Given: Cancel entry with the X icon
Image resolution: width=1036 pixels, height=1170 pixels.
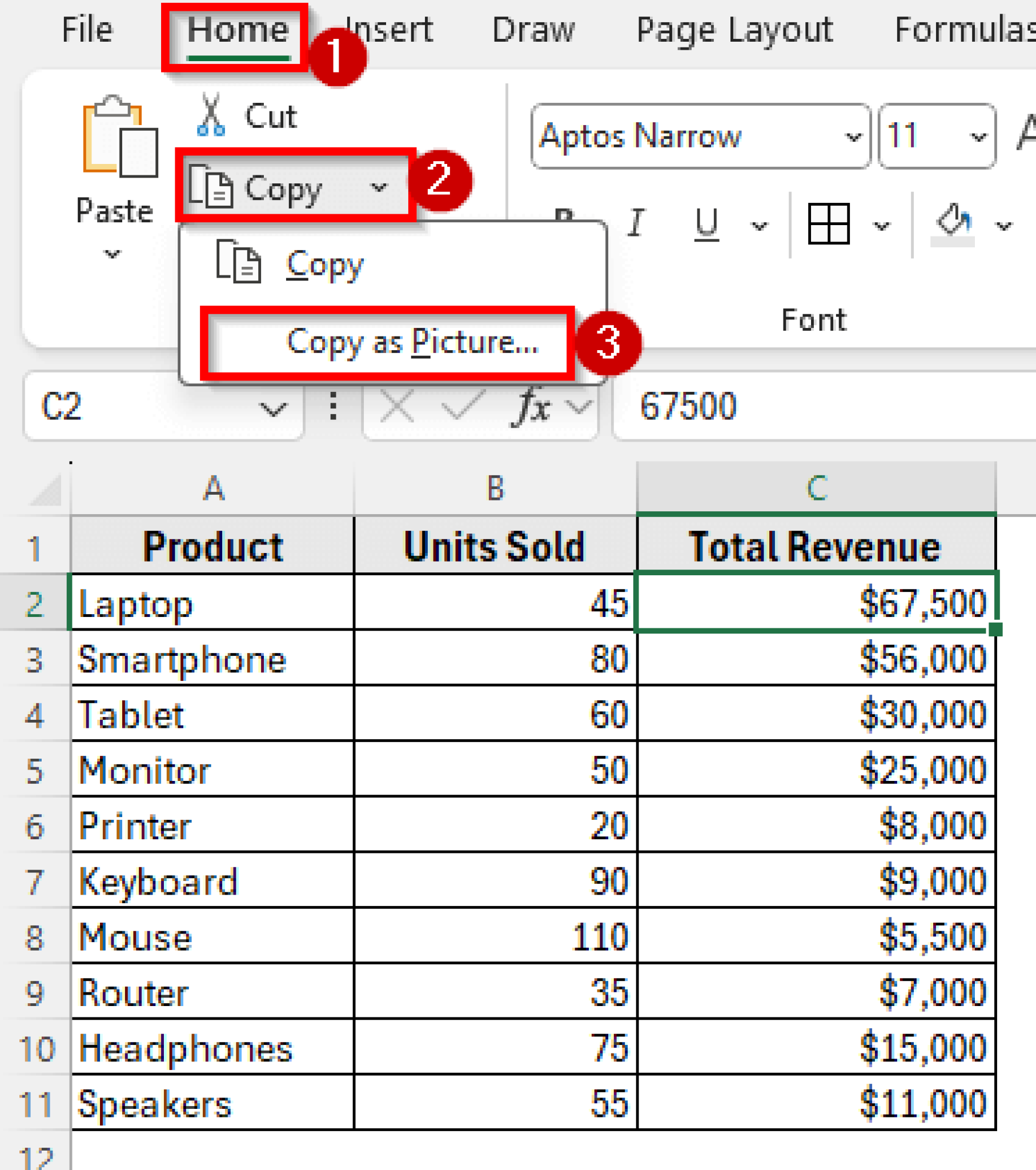Looking at the screenshot, I should tap(398, 405).
